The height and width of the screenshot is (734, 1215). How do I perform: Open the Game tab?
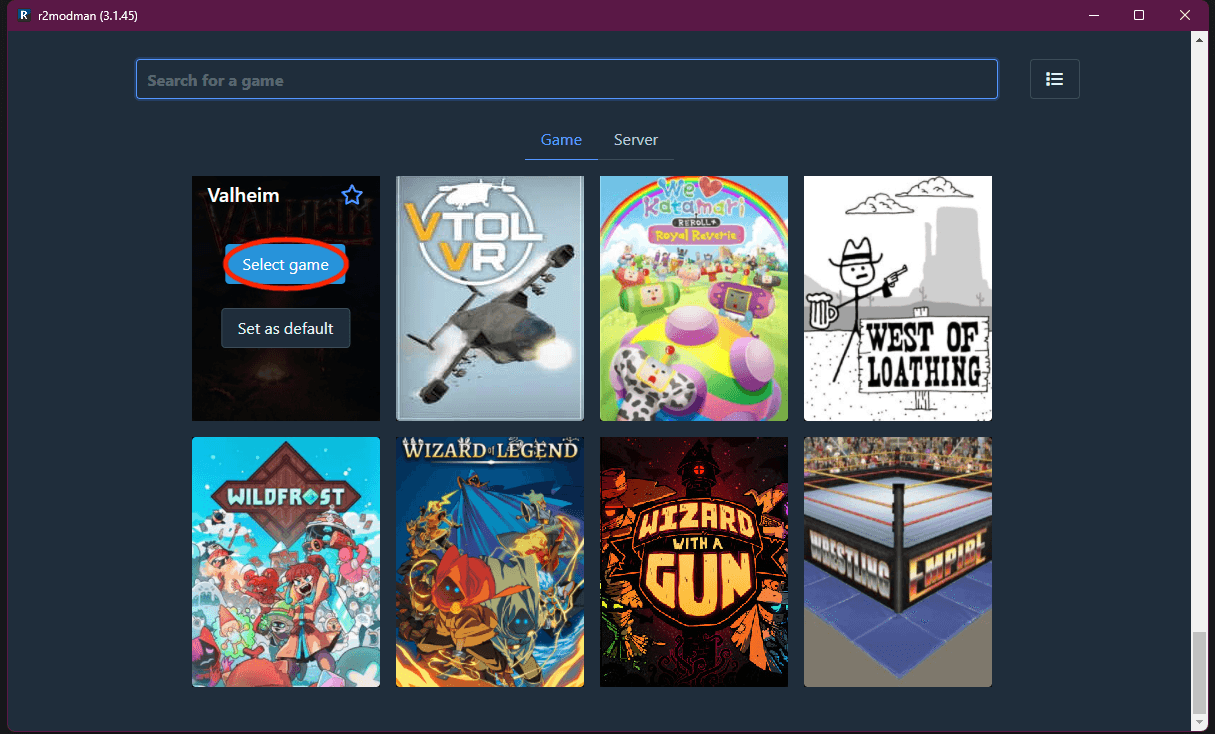[x=561, y=140]
